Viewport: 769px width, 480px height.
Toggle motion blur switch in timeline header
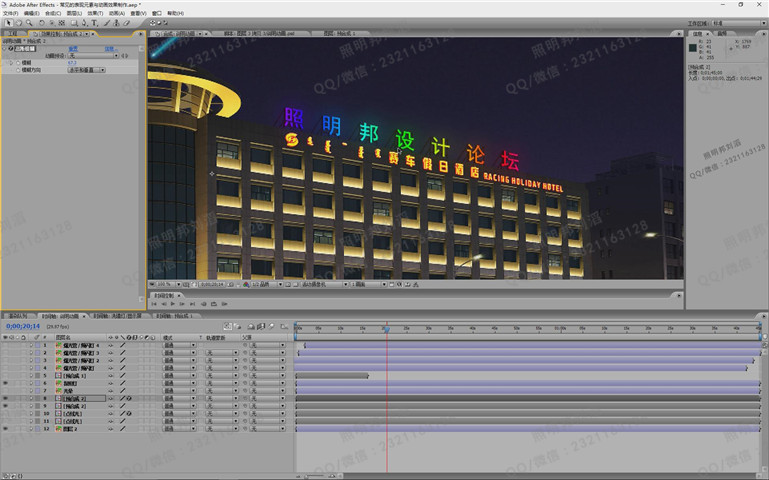click(271, 326)
